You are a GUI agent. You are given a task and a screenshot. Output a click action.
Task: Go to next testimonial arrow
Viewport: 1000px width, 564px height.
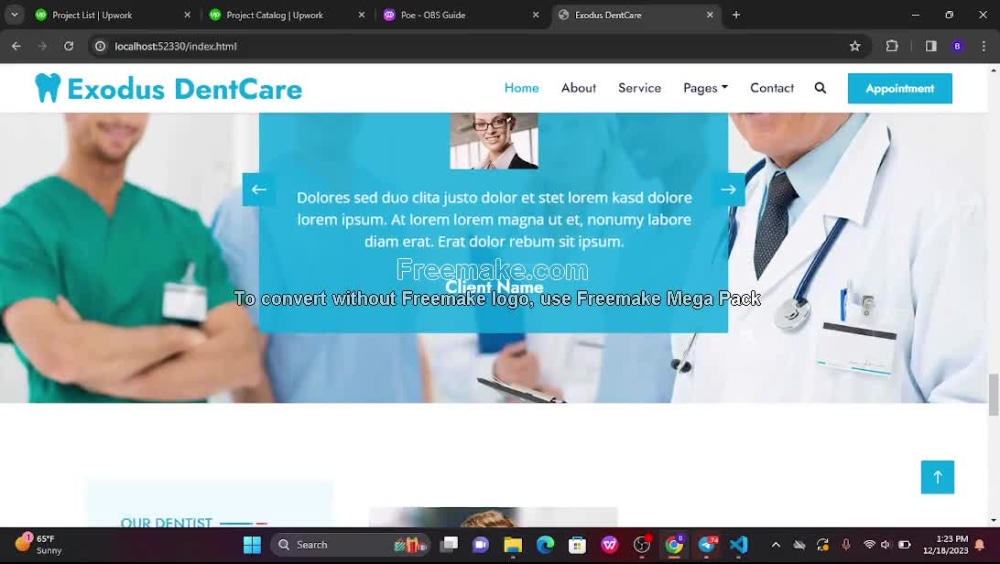pyautogui.click(x=728, y=189)
